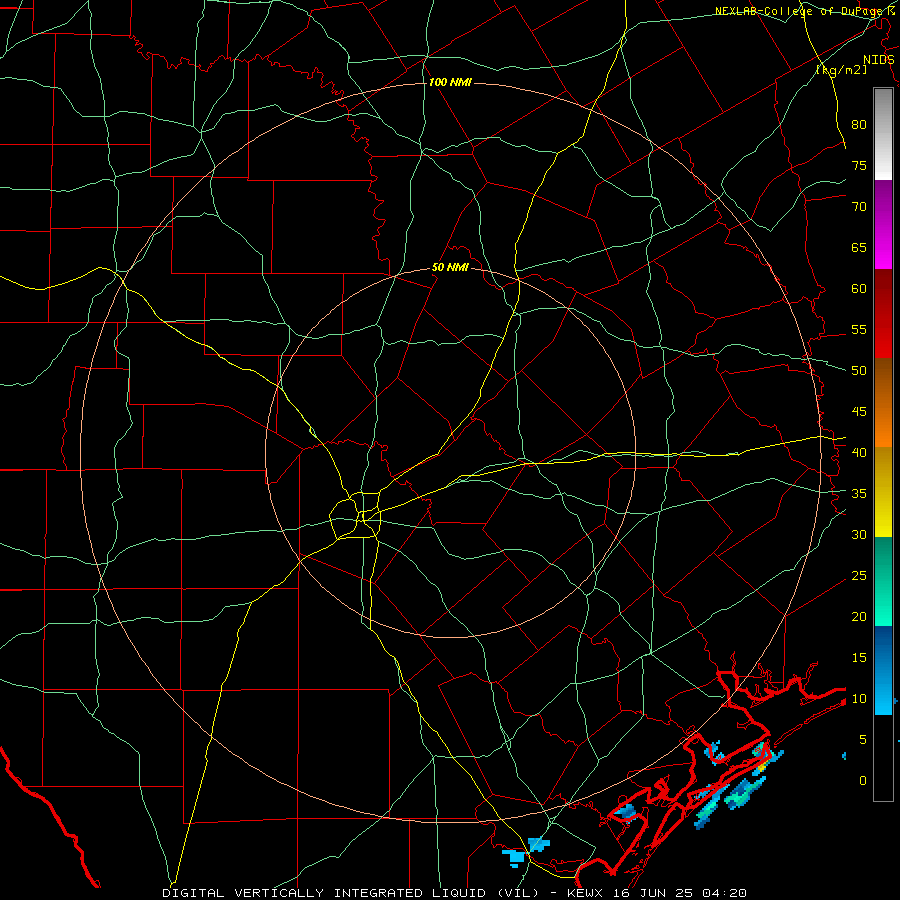Click the KEWX station identifier in caption
The width and height of the screenshot is (900, 900).
[x=585, y=893]
